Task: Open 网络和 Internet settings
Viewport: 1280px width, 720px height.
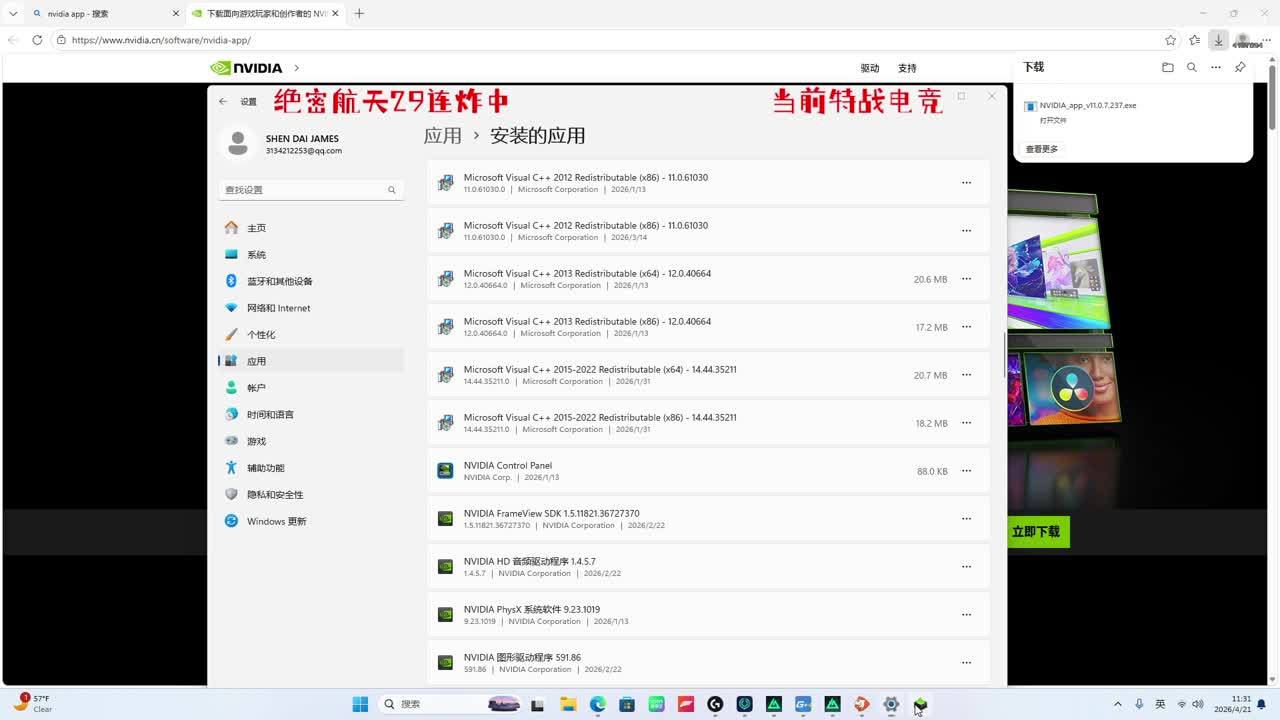Action: [311, 308]
